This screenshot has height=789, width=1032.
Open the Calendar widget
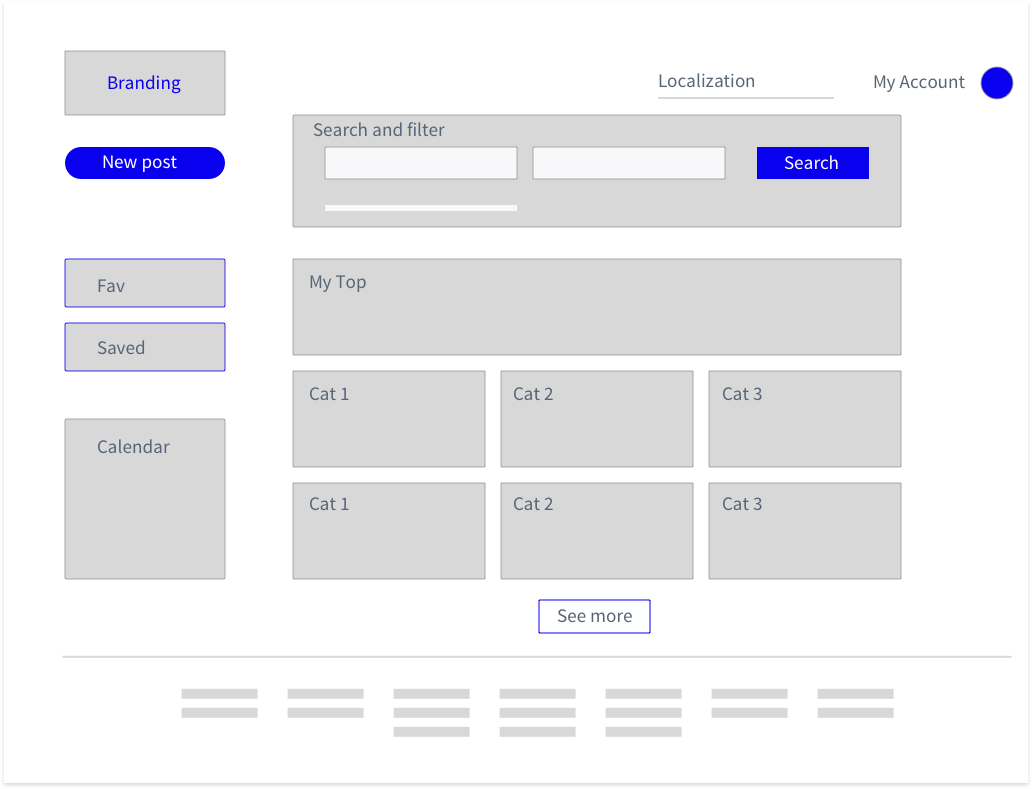[x=145, y=498]
